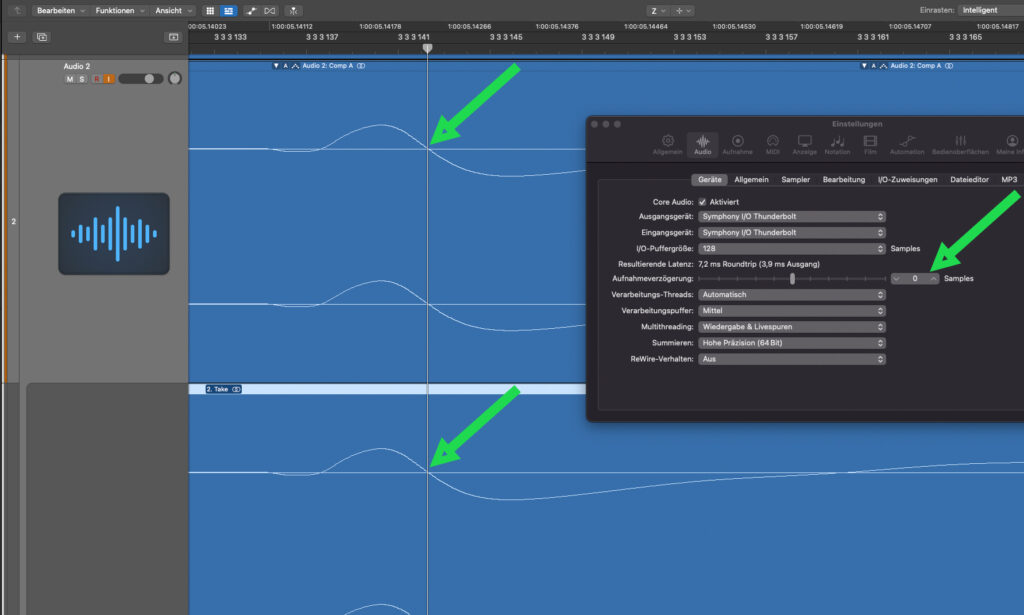1024x615 pixels.
Task: Switch to the Allgemein sub-tab
Action: [751, 180]
